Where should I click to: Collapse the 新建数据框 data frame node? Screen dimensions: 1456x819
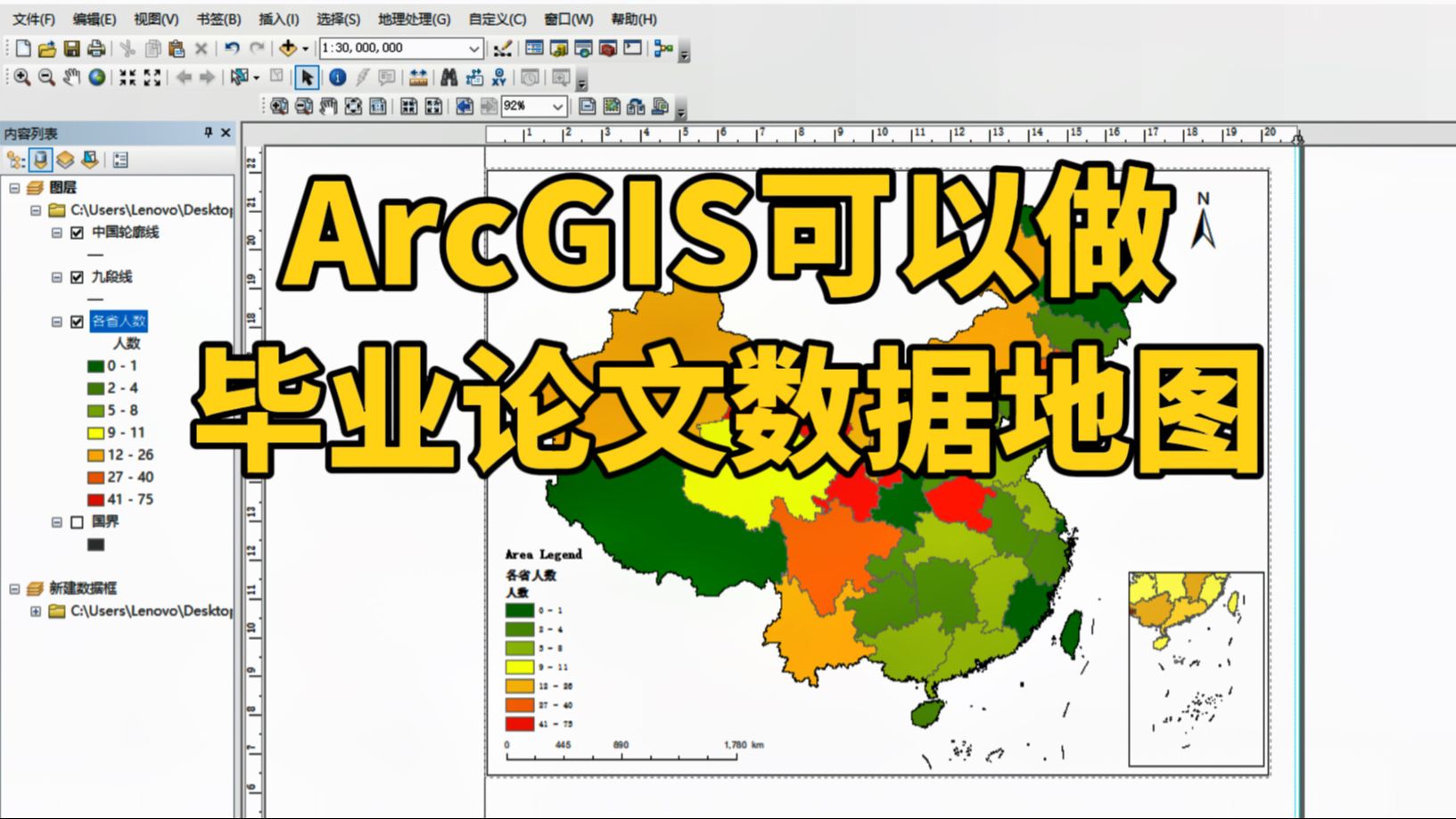click(x=14, y=589)
